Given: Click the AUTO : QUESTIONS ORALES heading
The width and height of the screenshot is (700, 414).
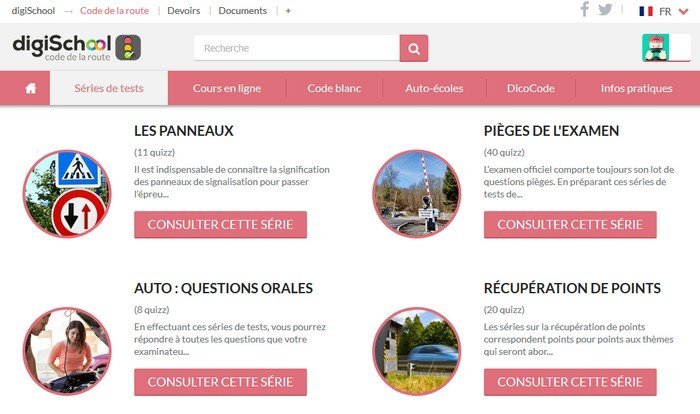Looking at the screenshot, I should click(x=224, y=289).
